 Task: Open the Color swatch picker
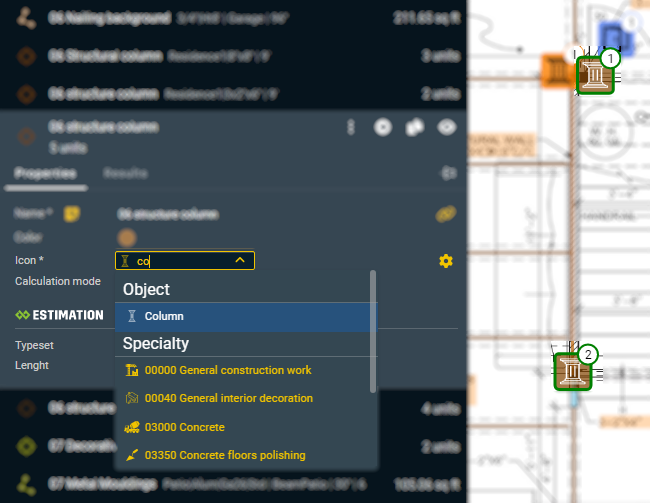126,237
